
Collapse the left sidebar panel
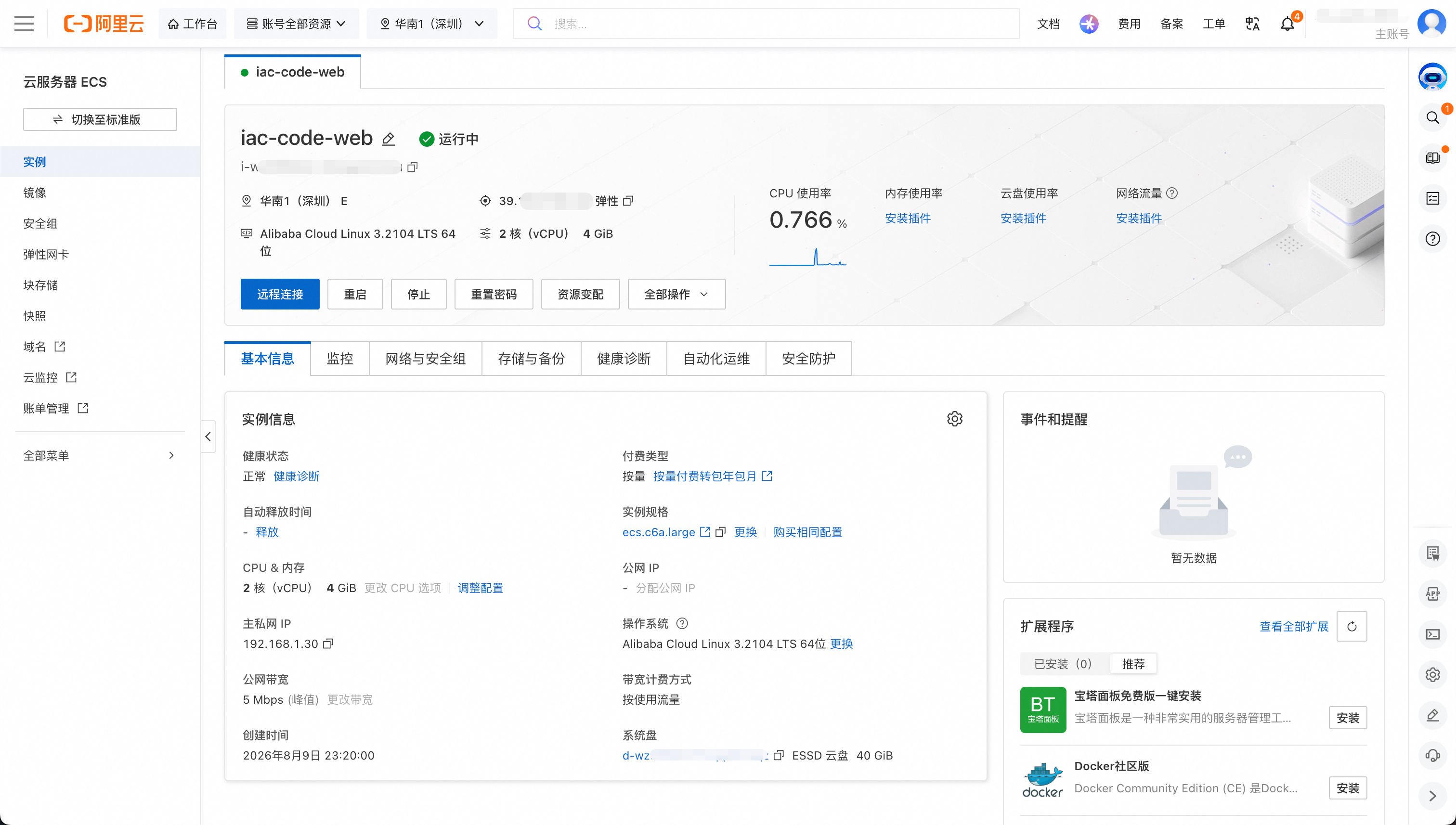coord(208,436)
